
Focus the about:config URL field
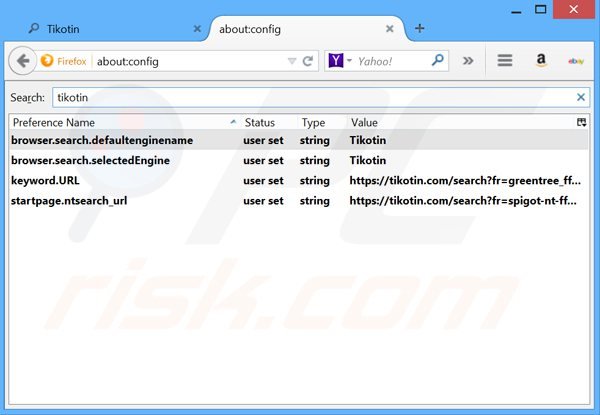189,61
